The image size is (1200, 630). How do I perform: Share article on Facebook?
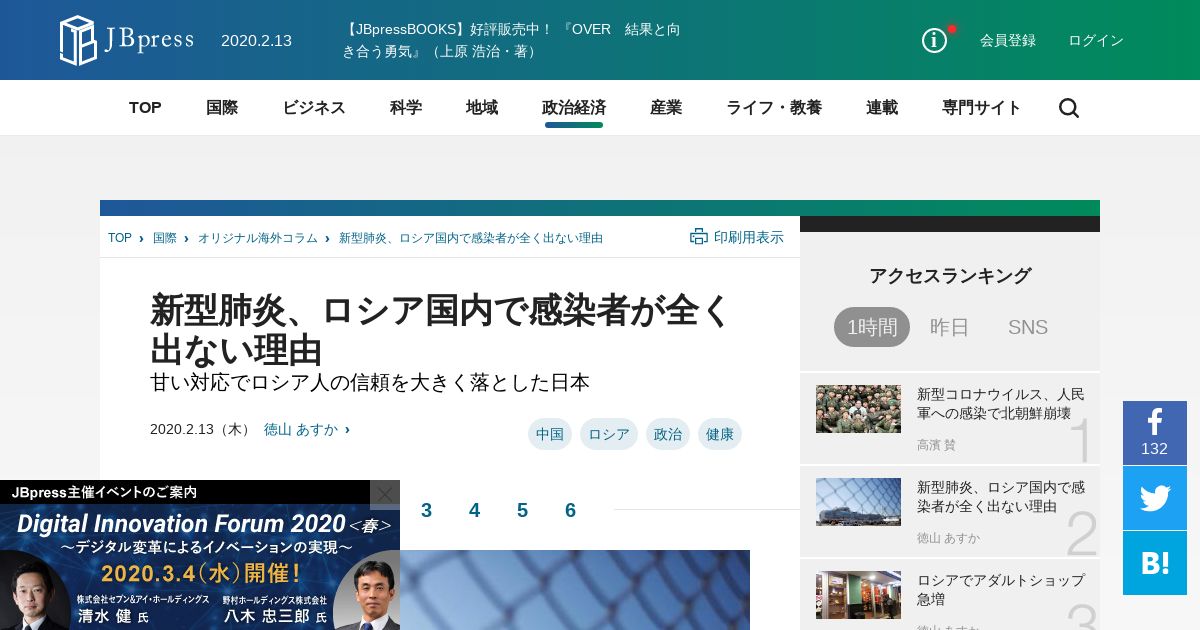pos(1155,433)
